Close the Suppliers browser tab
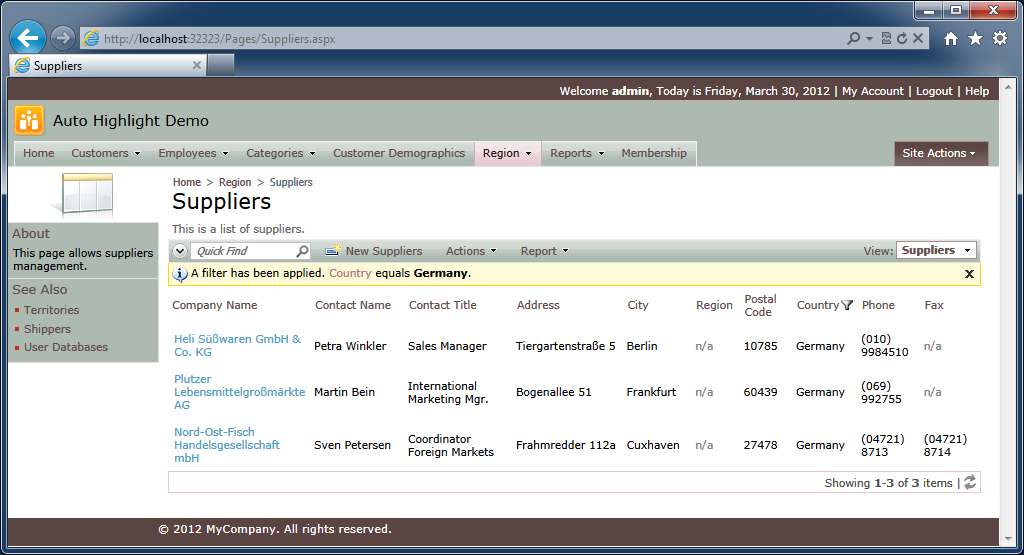The height and width of the screenshot is (555, 1024). coord(197,65)
